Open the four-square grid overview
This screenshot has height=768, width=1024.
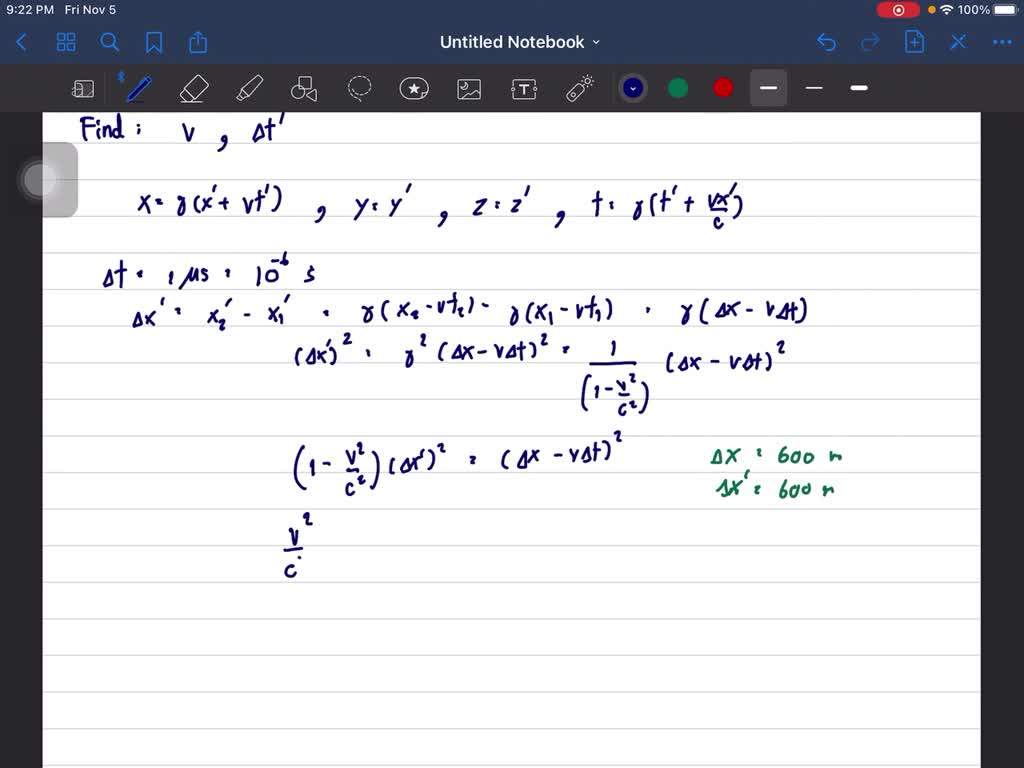[x=66, y=42]
